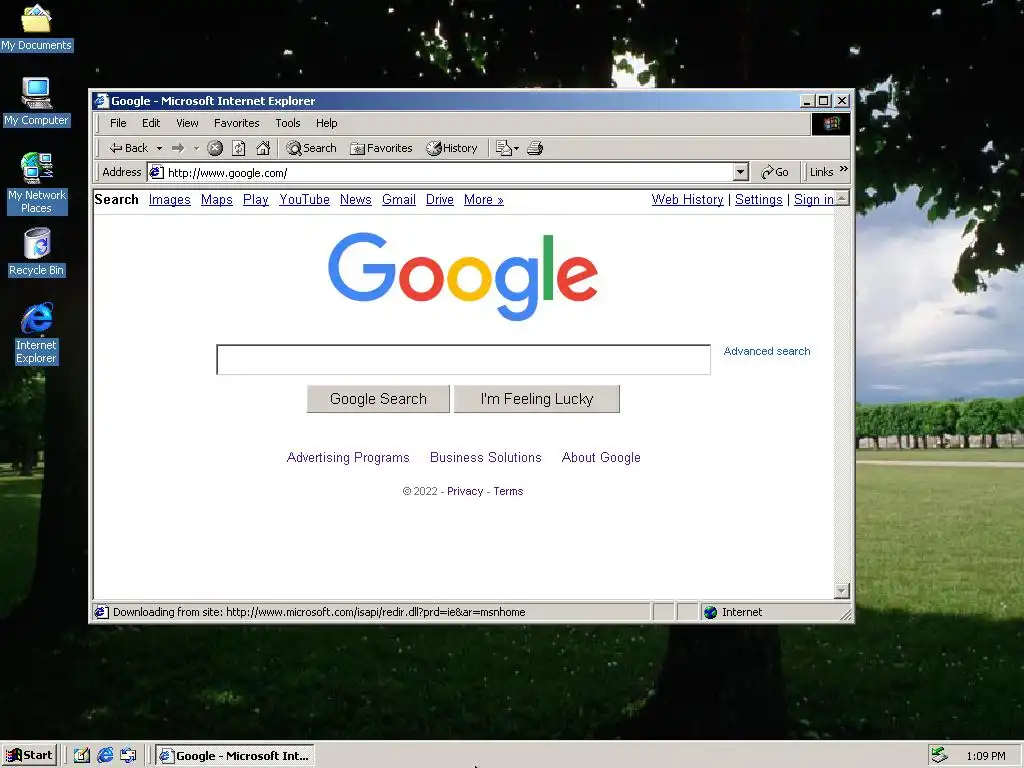
Task: Open the Web History link
Action: pos(688,200)
